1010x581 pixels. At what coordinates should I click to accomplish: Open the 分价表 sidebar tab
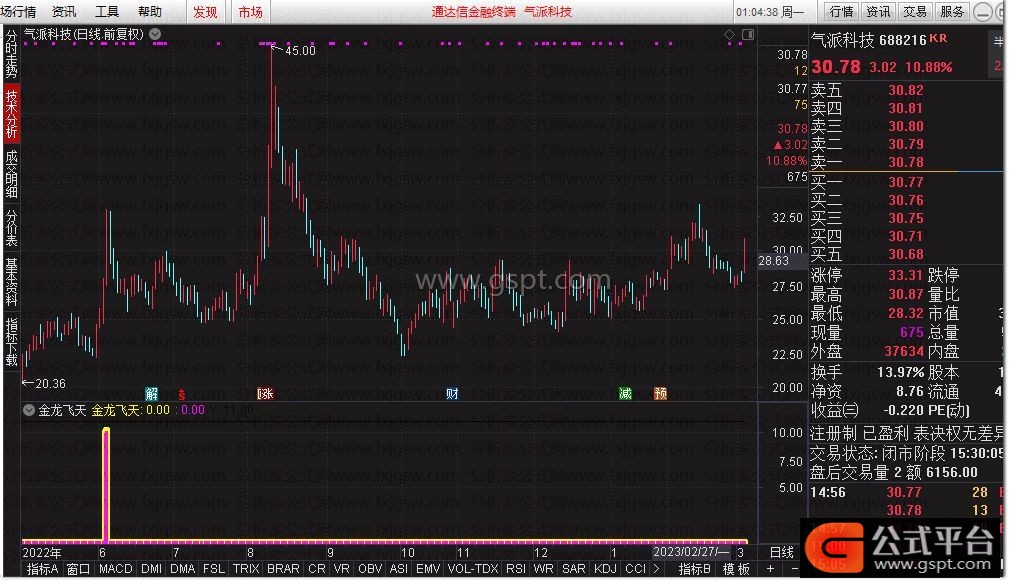[x=11, y=227]
